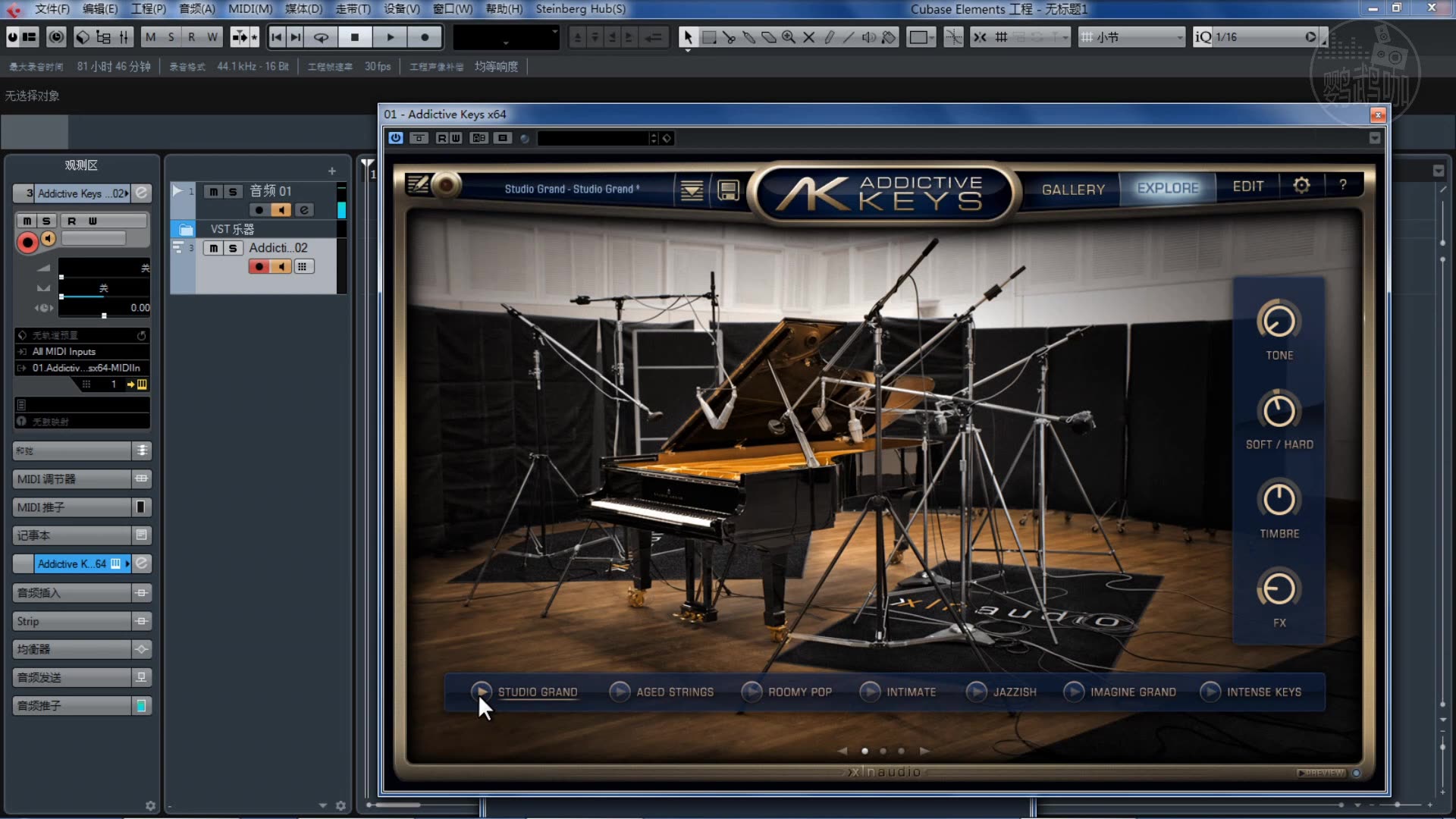The width and height of the screenshot is (1456, 819).
Task: Select the Line tool
Action: click(849, 37)
